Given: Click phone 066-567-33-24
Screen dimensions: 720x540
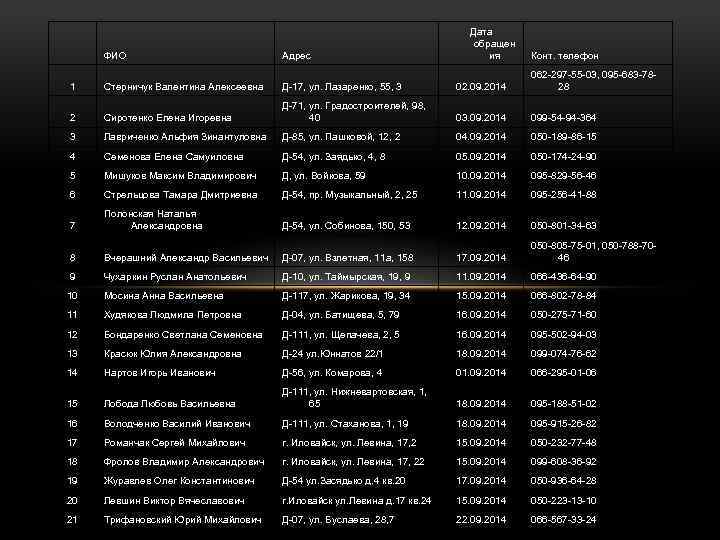Looking at the screenshot, I should (x=563, y=520).
